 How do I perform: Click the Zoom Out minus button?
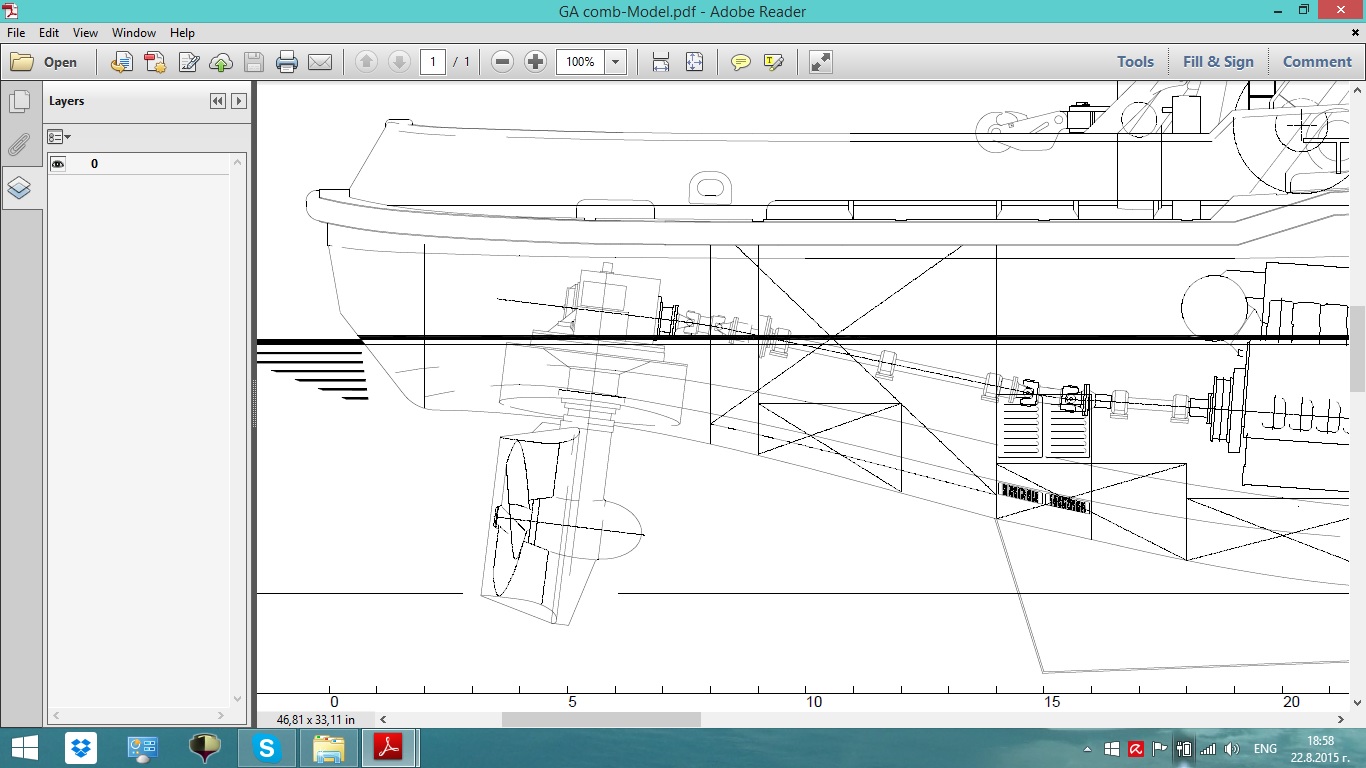[x=503, y=62]
